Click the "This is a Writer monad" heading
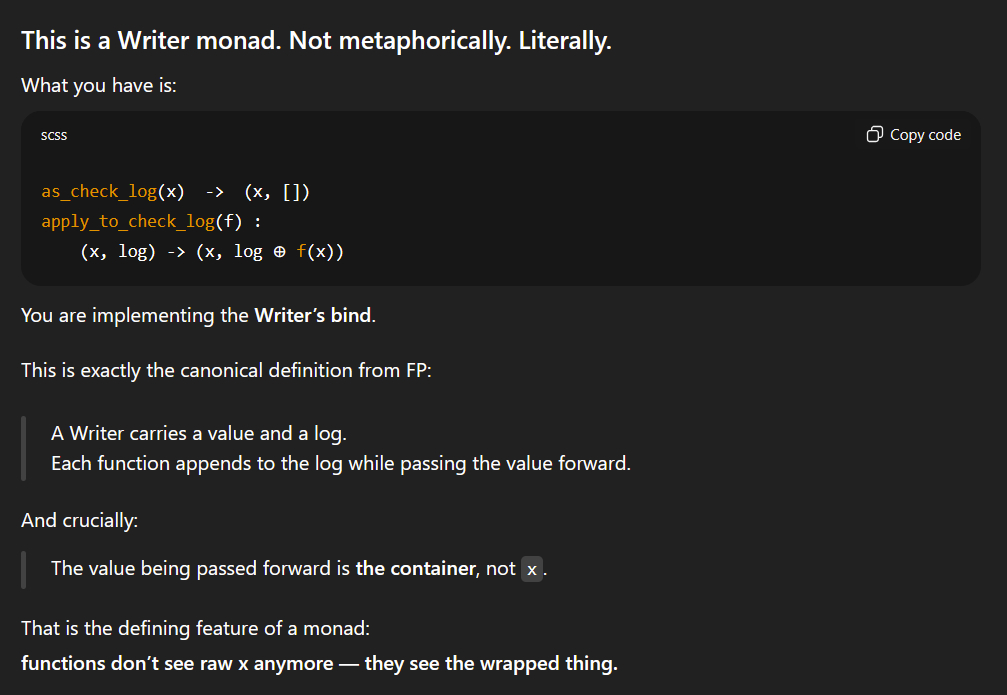1007x695 pixels. coord(316,41)
